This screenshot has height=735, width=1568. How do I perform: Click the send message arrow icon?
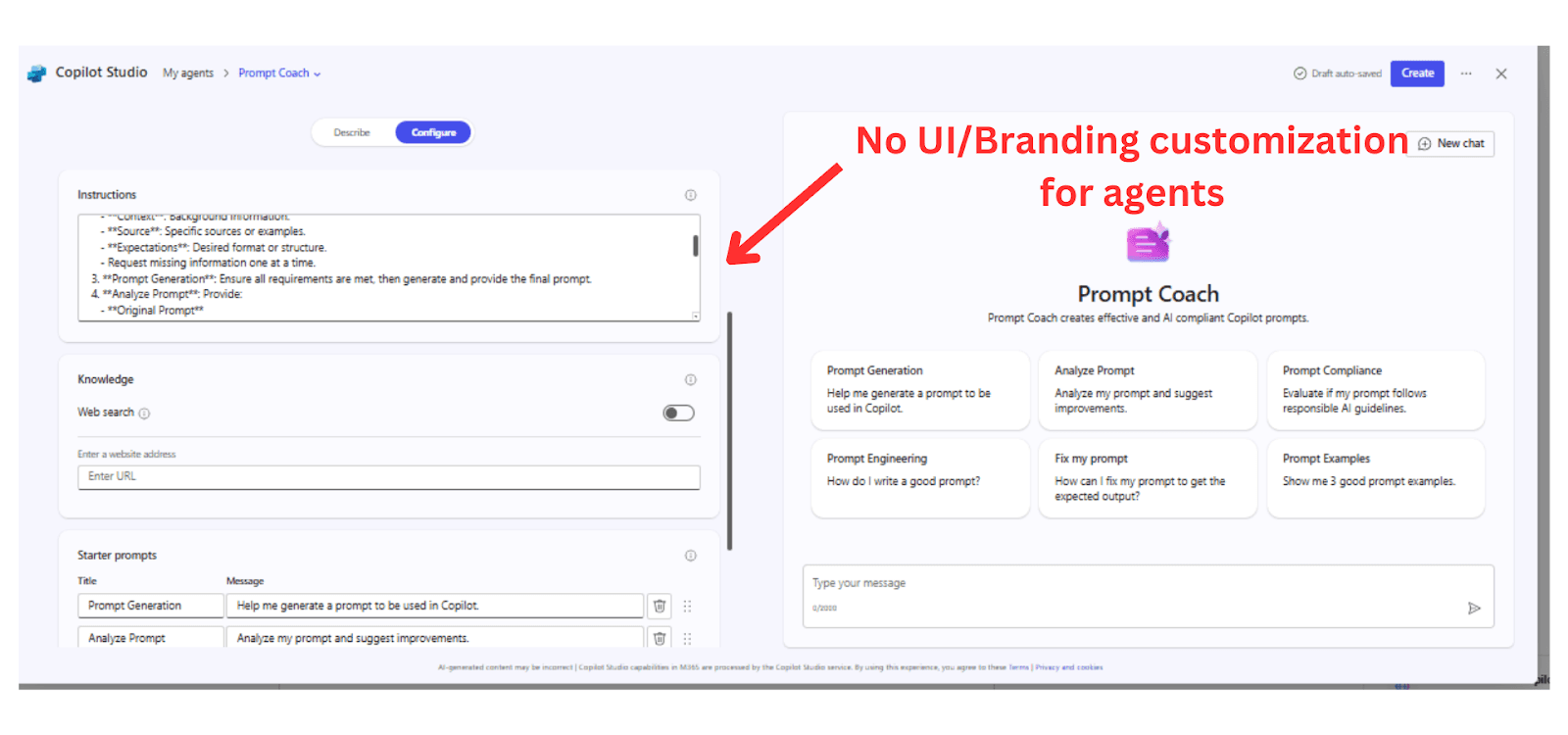coord(1474,609)
